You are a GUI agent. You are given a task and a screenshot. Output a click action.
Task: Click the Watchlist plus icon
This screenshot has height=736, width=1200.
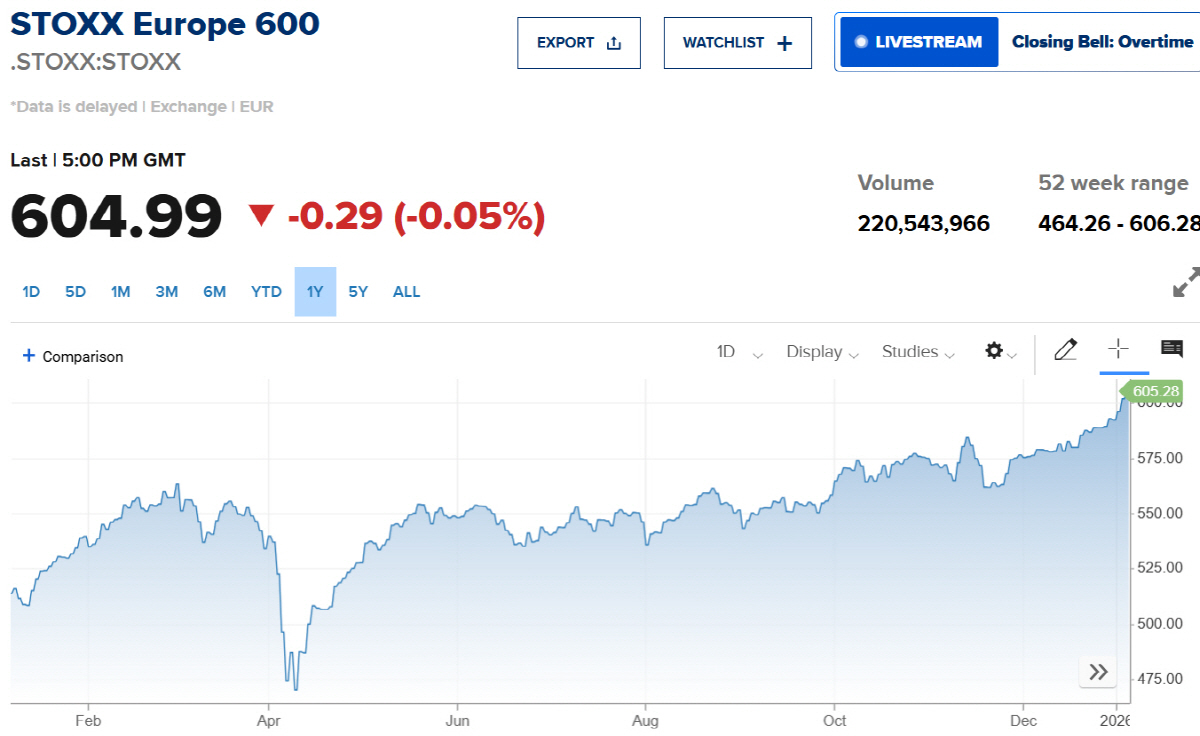785,42
